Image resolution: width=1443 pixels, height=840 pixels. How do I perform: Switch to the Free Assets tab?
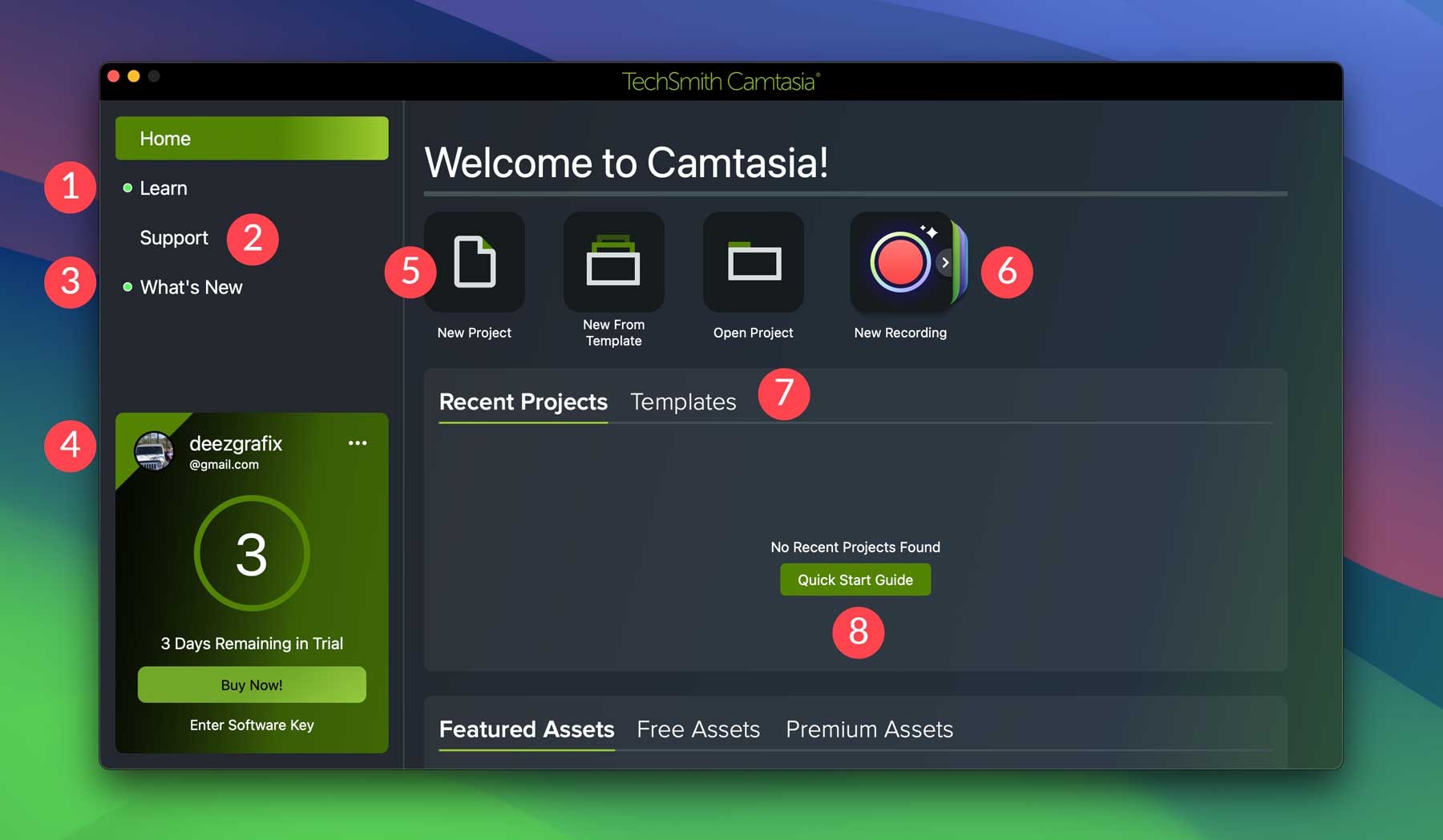[x=697, y=729]
